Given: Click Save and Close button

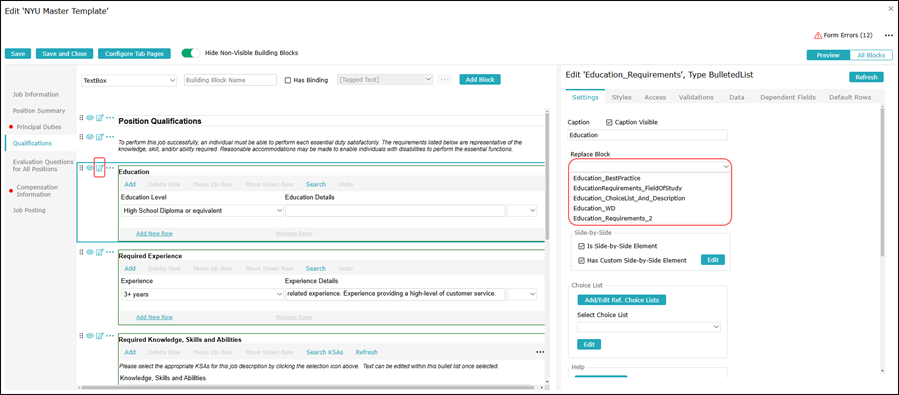Looking at the screenshot, I should [64, 53].
